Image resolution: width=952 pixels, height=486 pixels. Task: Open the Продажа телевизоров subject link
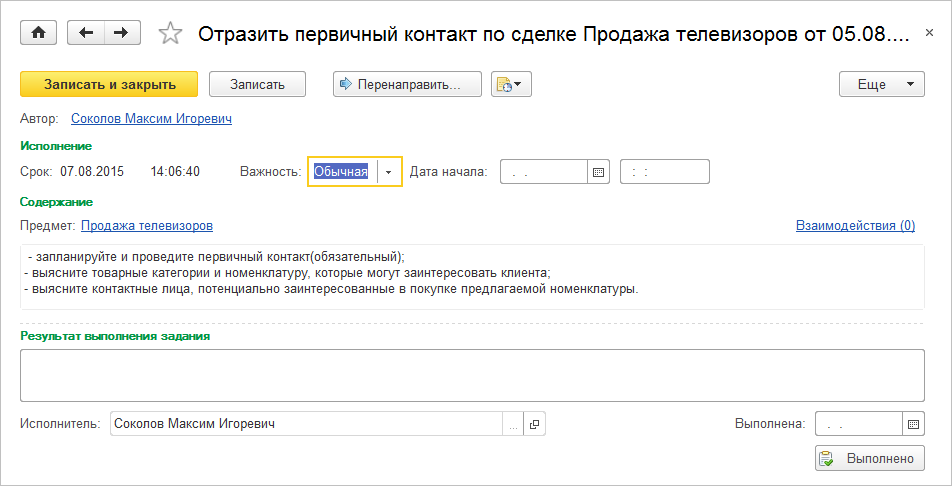[147, 226]
